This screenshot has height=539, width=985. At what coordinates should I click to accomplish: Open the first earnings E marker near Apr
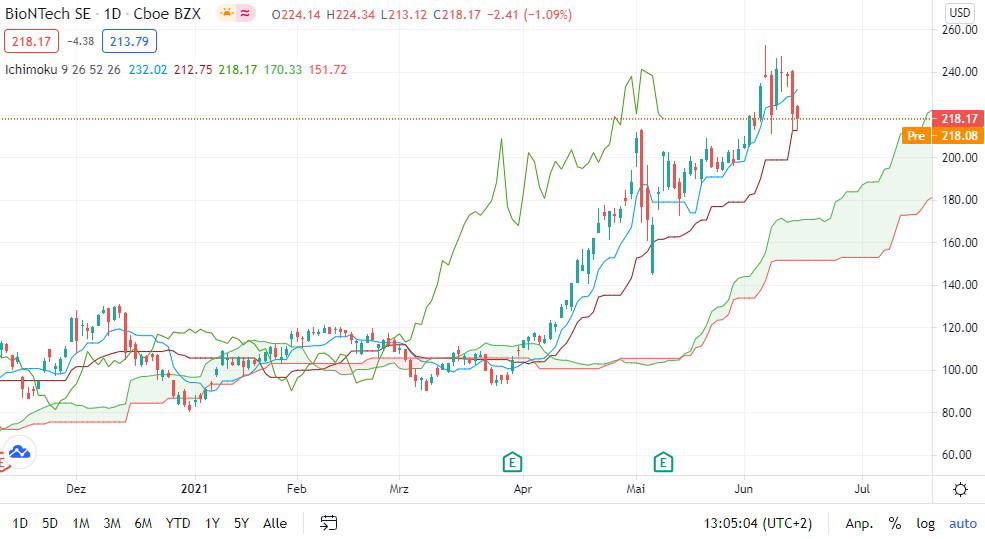click(x=513, y=462)
